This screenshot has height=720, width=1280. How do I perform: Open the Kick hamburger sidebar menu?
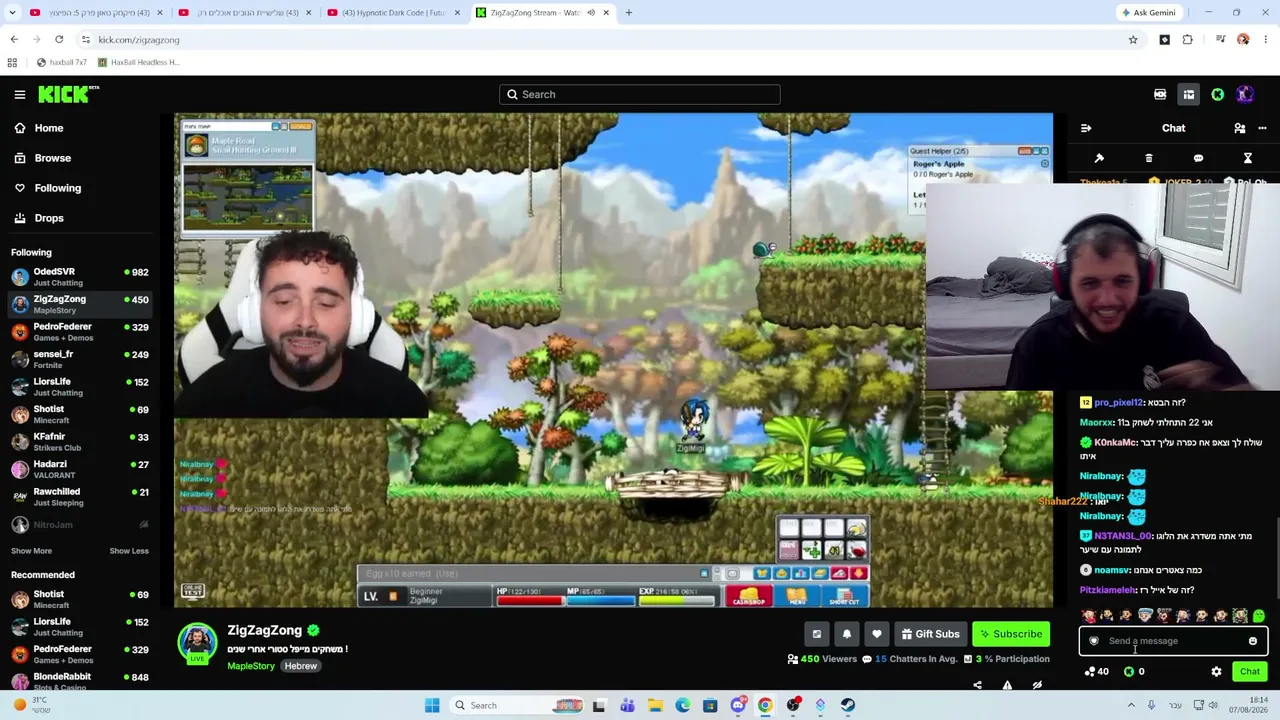(20, 94)
